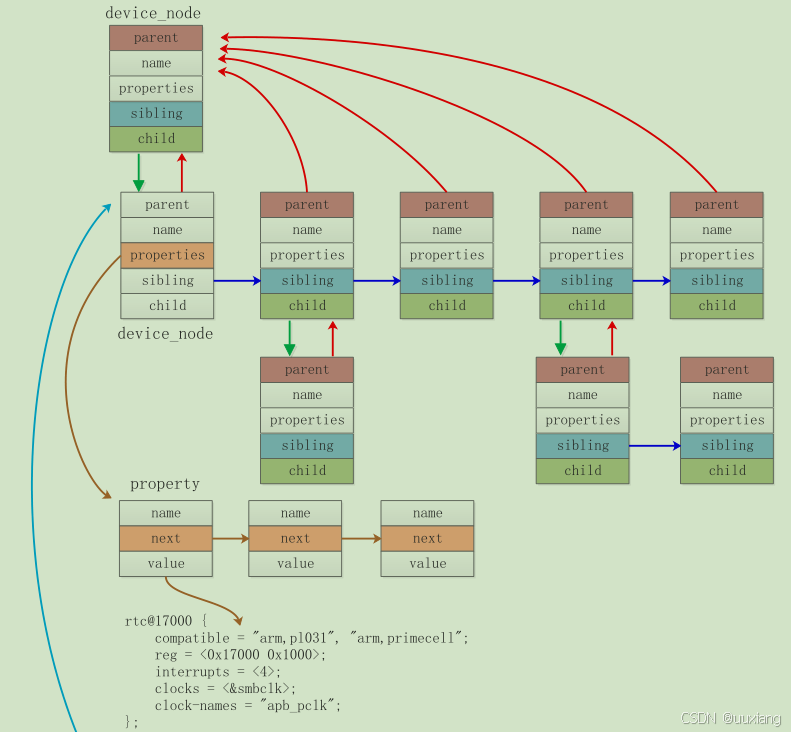791x732 pixels.
Task: Click the 'compatible = "arm,pl031"' code line
Action: (311, 638)
